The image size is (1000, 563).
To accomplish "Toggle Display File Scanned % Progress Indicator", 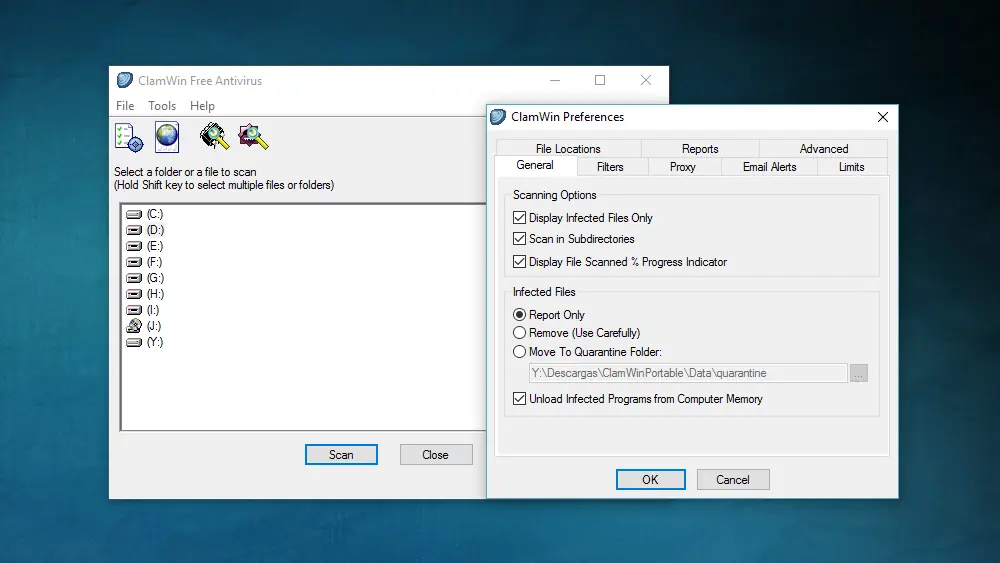I will tap(519, 261).
